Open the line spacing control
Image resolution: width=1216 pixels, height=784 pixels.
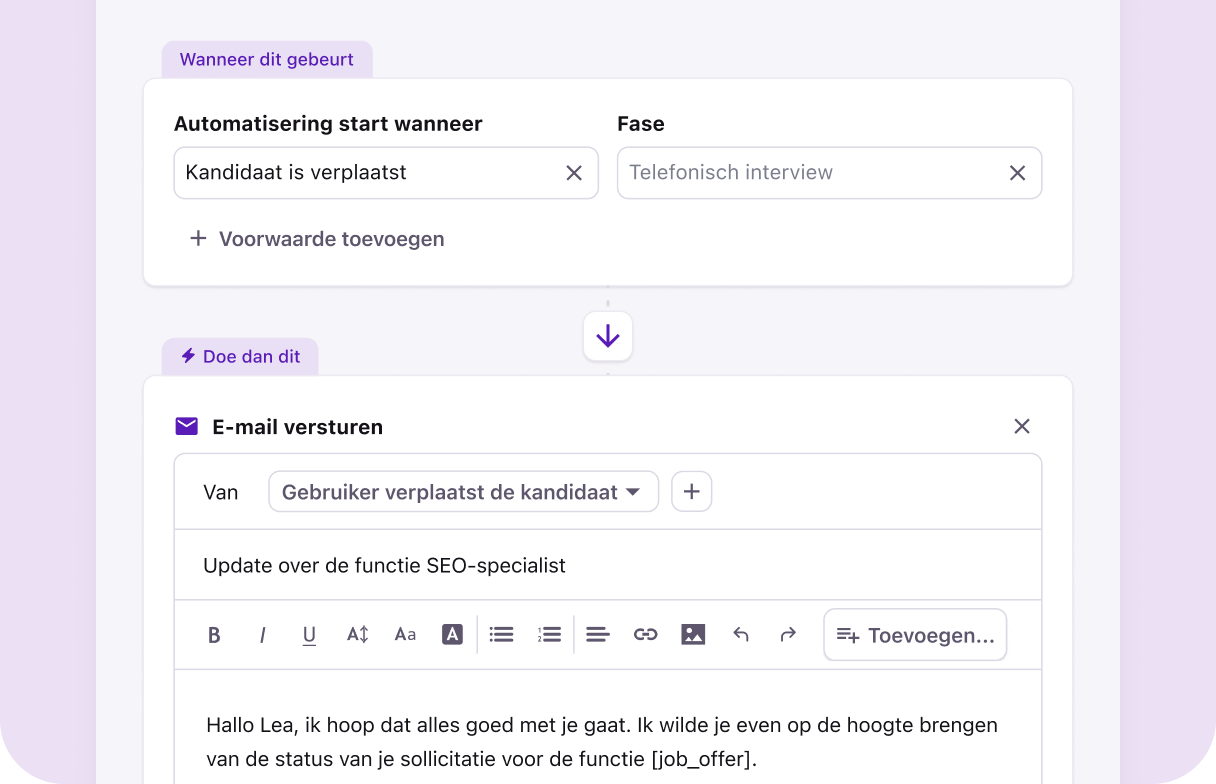357,634
